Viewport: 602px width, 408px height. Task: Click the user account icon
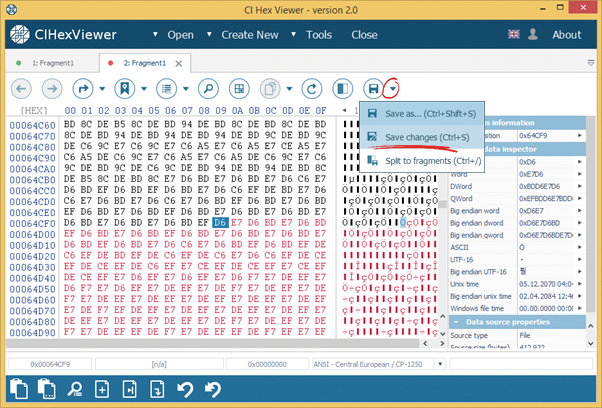[x=533, y=35]
